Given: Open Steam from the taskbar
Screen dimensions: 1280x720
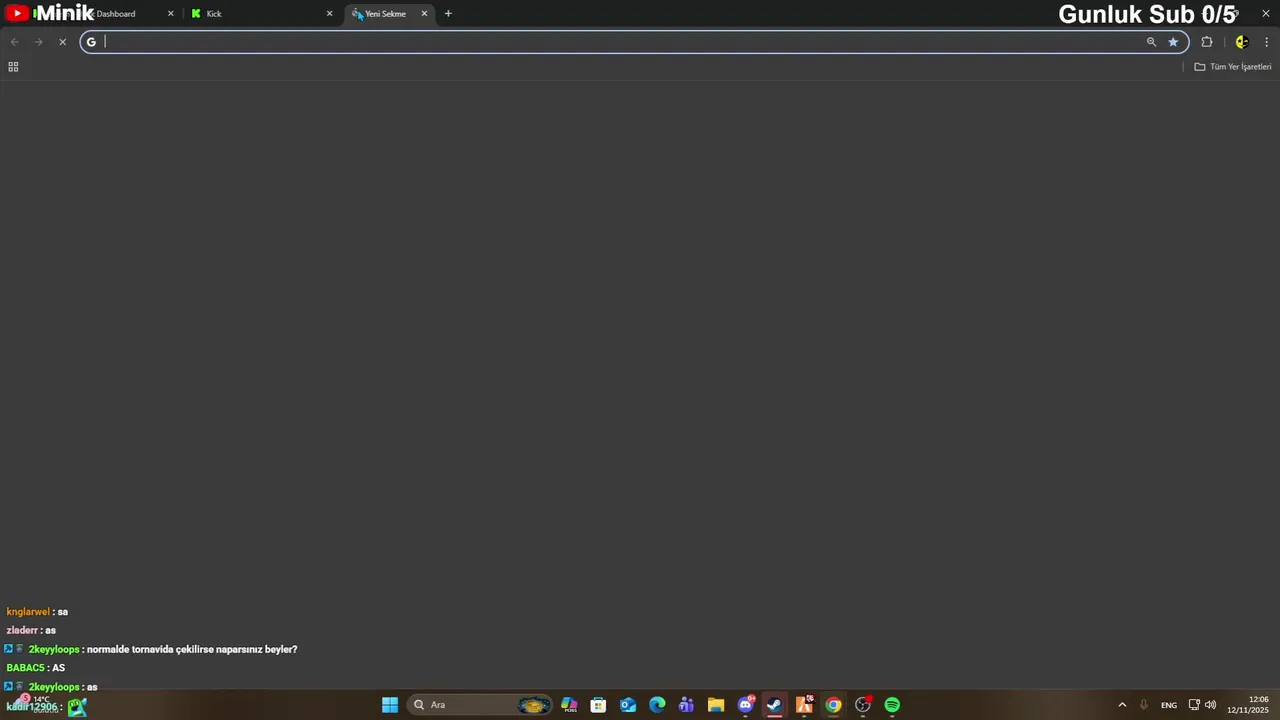Looking at the screenshot, I should [774, 705].
